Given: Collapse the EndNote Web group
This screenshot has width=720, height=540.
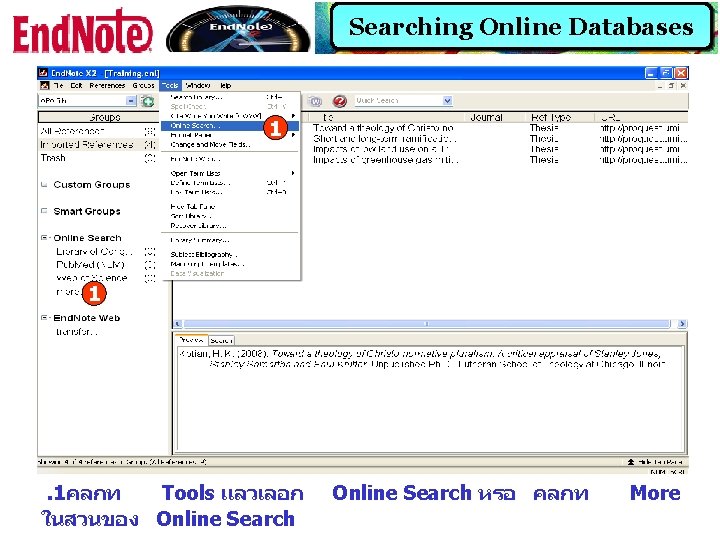Looking at the screenshot, I should 44,318.
